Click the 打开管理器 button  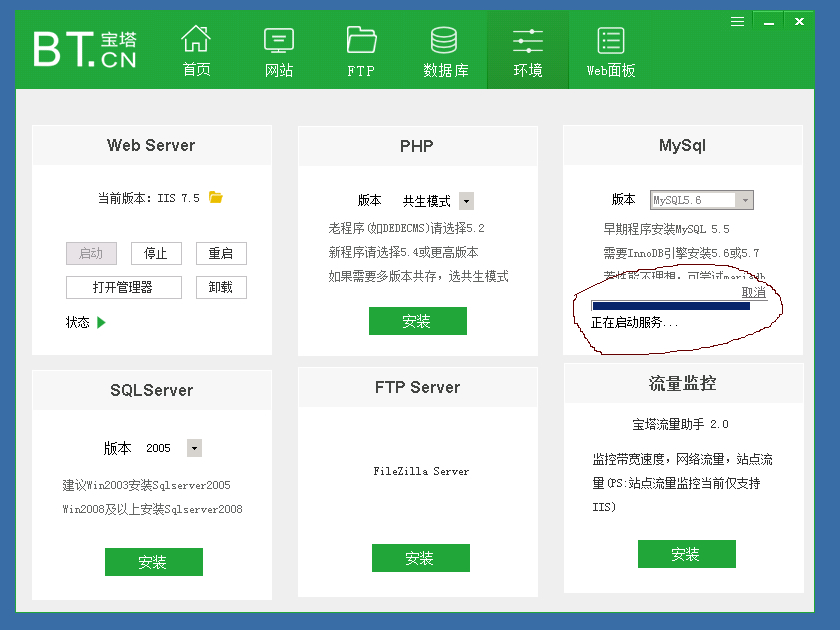124,287
